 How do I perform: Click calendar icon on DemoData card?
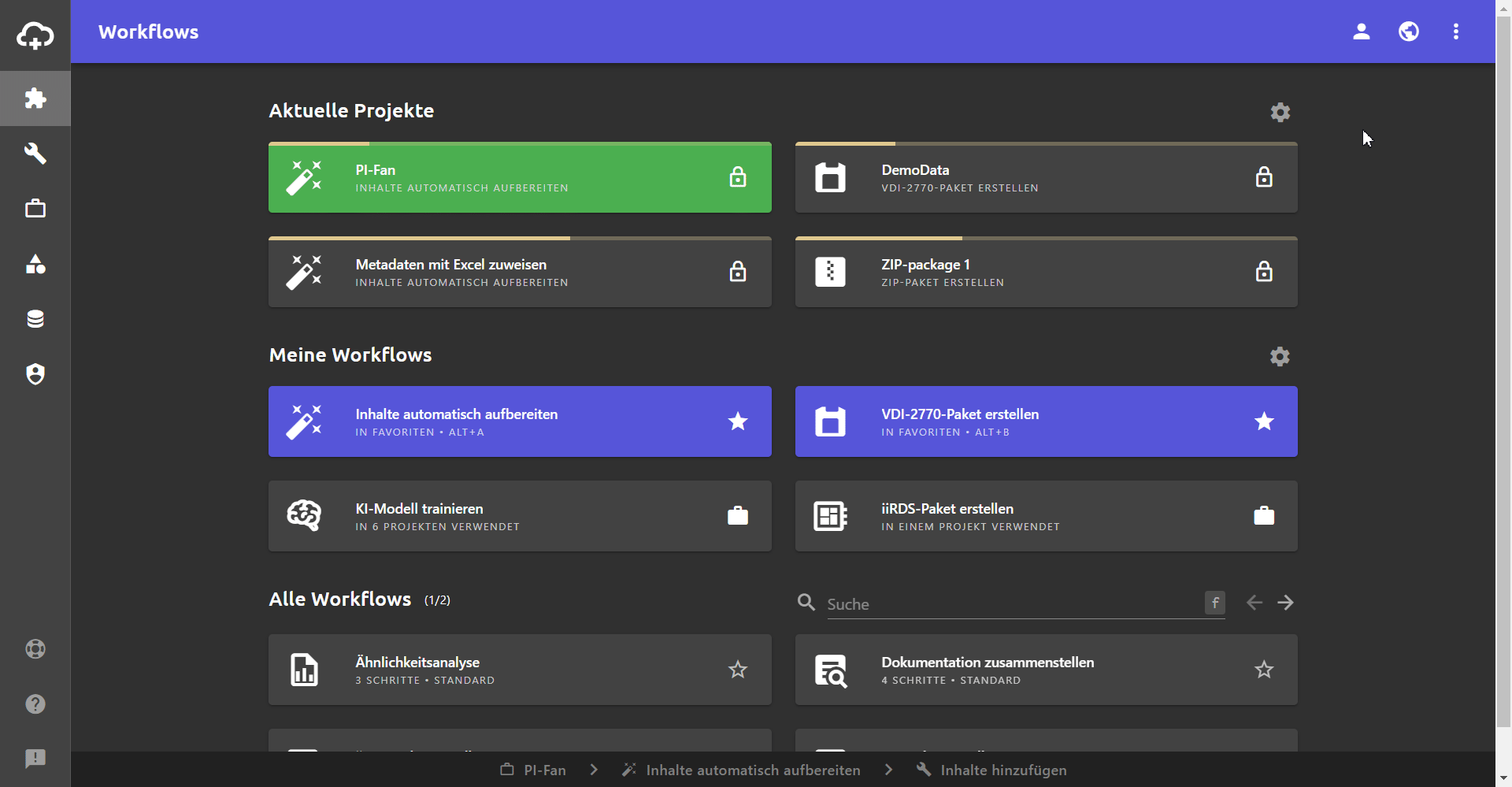[x=830, y=177]
